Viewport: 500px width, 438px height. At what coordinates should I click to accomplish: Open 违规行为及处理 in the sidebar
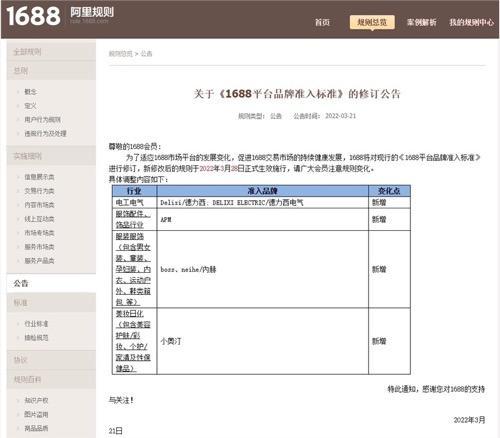[x=45, y=134]
